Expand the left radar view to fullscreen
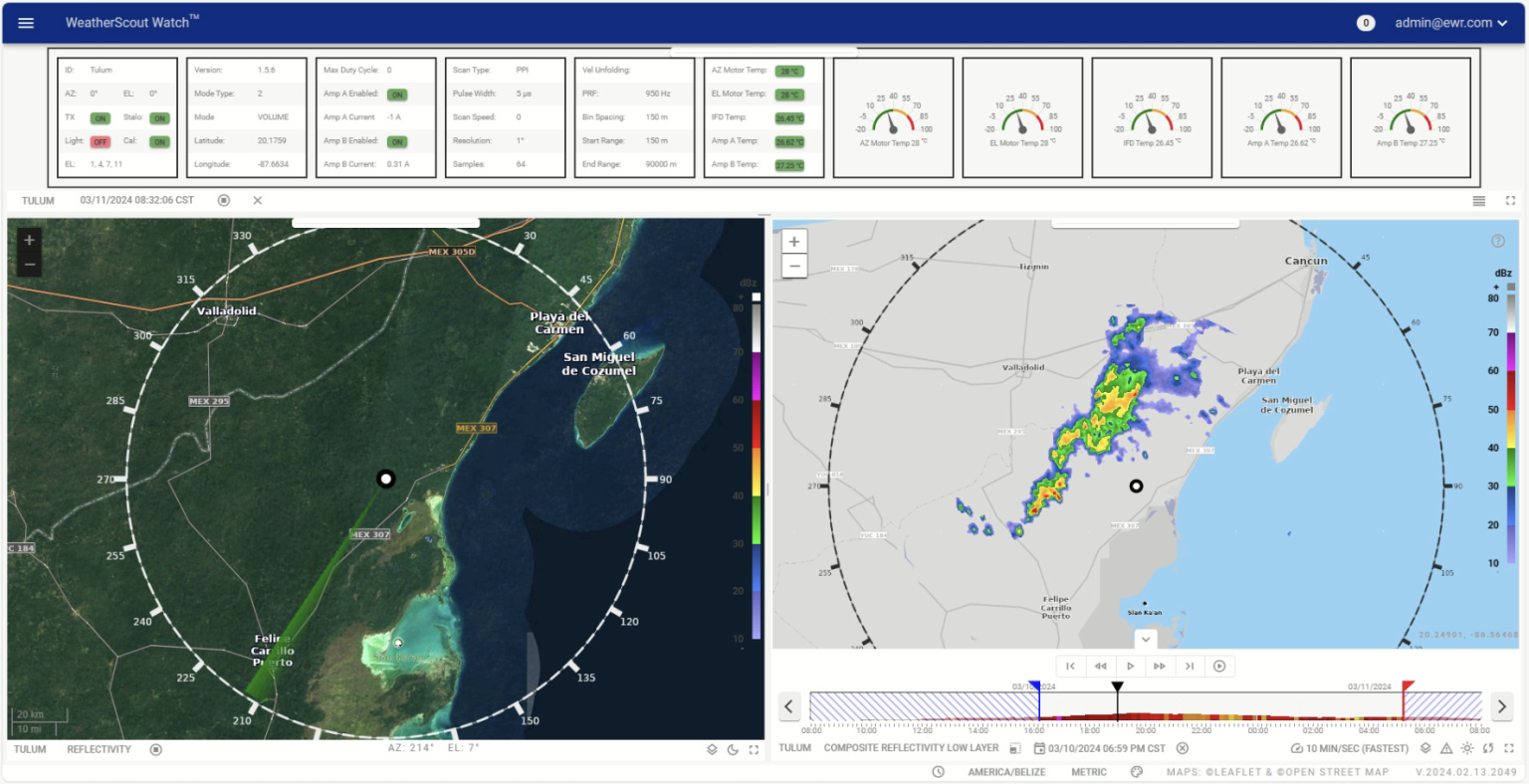 [x=754, y=749]
